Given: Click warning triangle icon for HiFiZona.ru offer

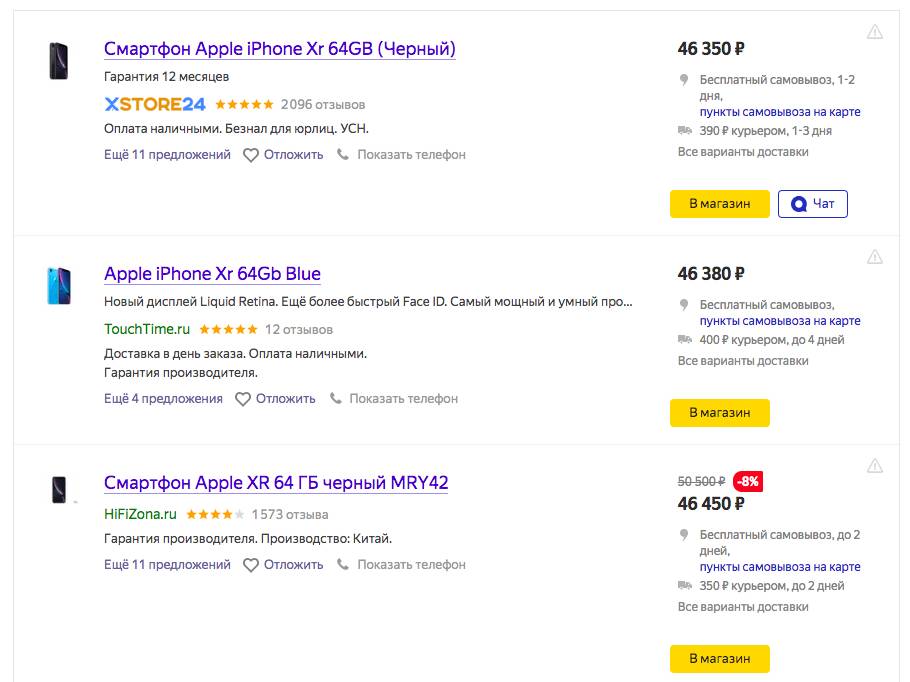Looking at the screenshot, I should tap(875, 466).
